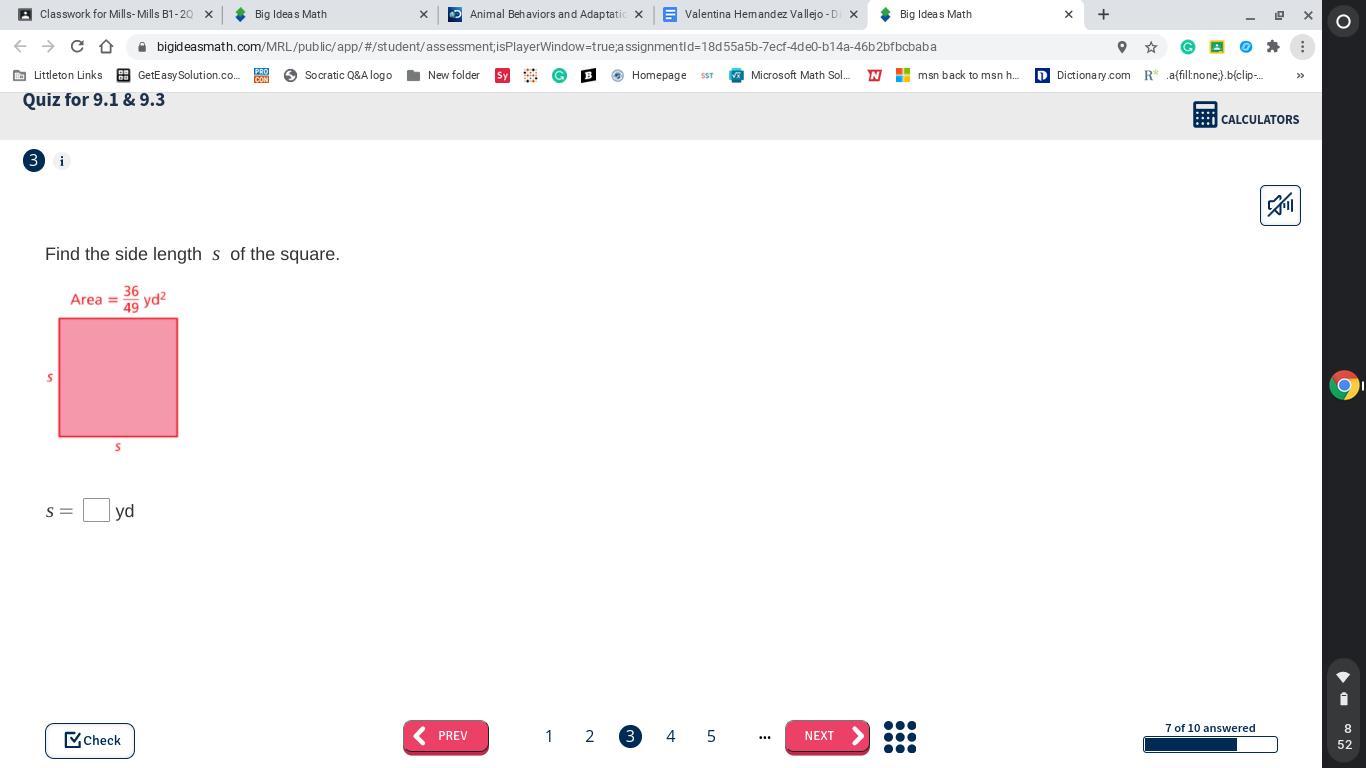Open the Calculators tool
This screenshot has height=768, width=1366.
1245,118
